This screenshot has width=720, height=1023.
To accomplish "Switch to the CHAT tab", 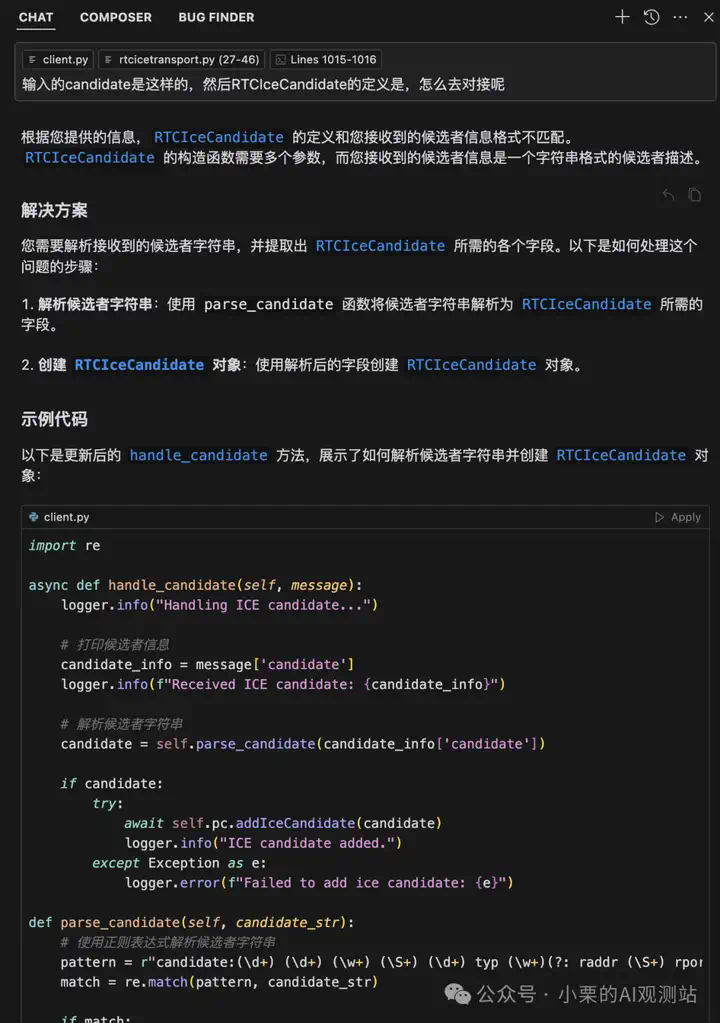I will pyautogui.click(x=36, y=18).
